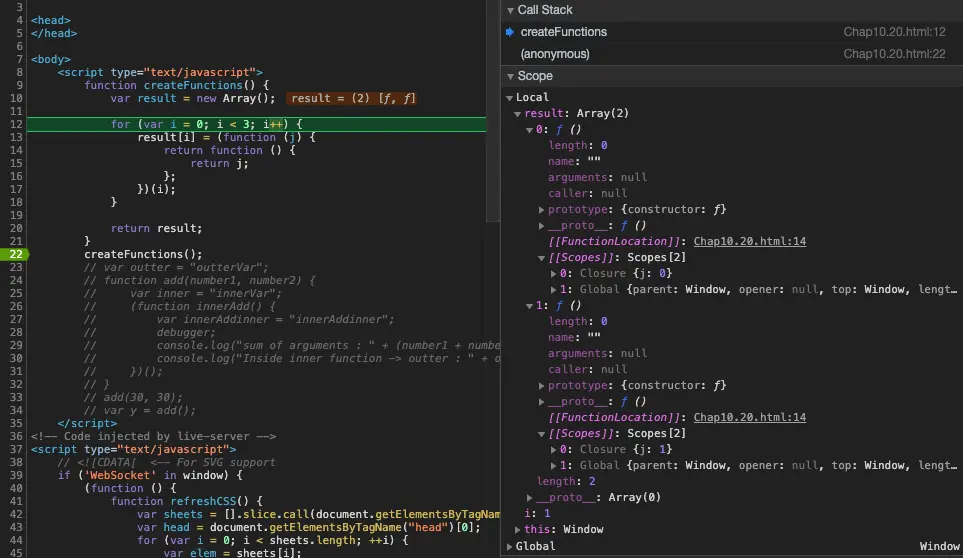Click line number 10 in gutter

pyautogui.click(x=16, y=98)
